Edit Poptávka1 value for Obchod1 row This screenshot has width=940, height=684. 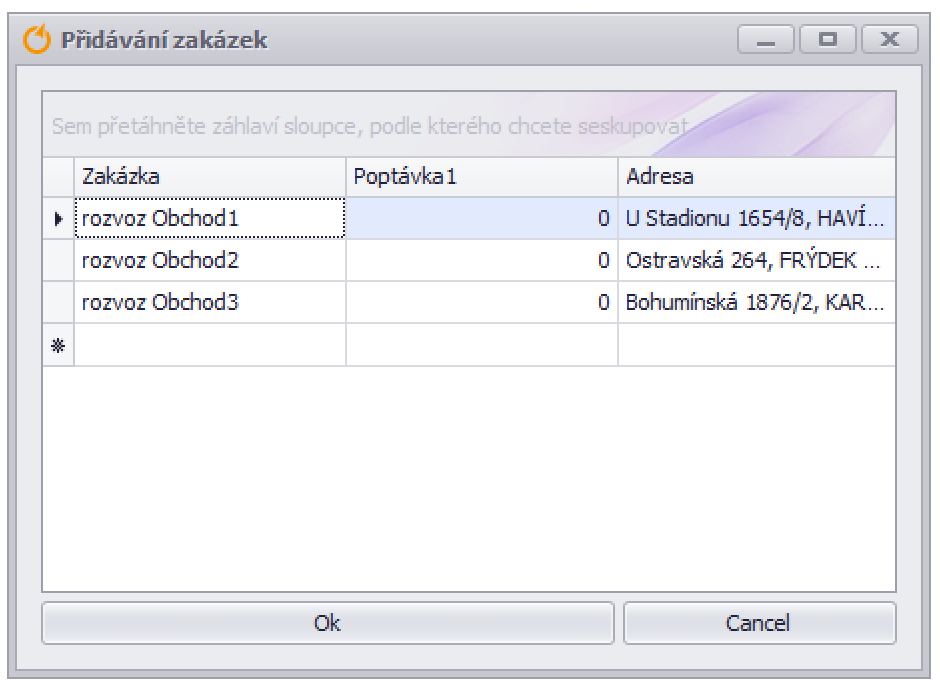coord(482,218)
